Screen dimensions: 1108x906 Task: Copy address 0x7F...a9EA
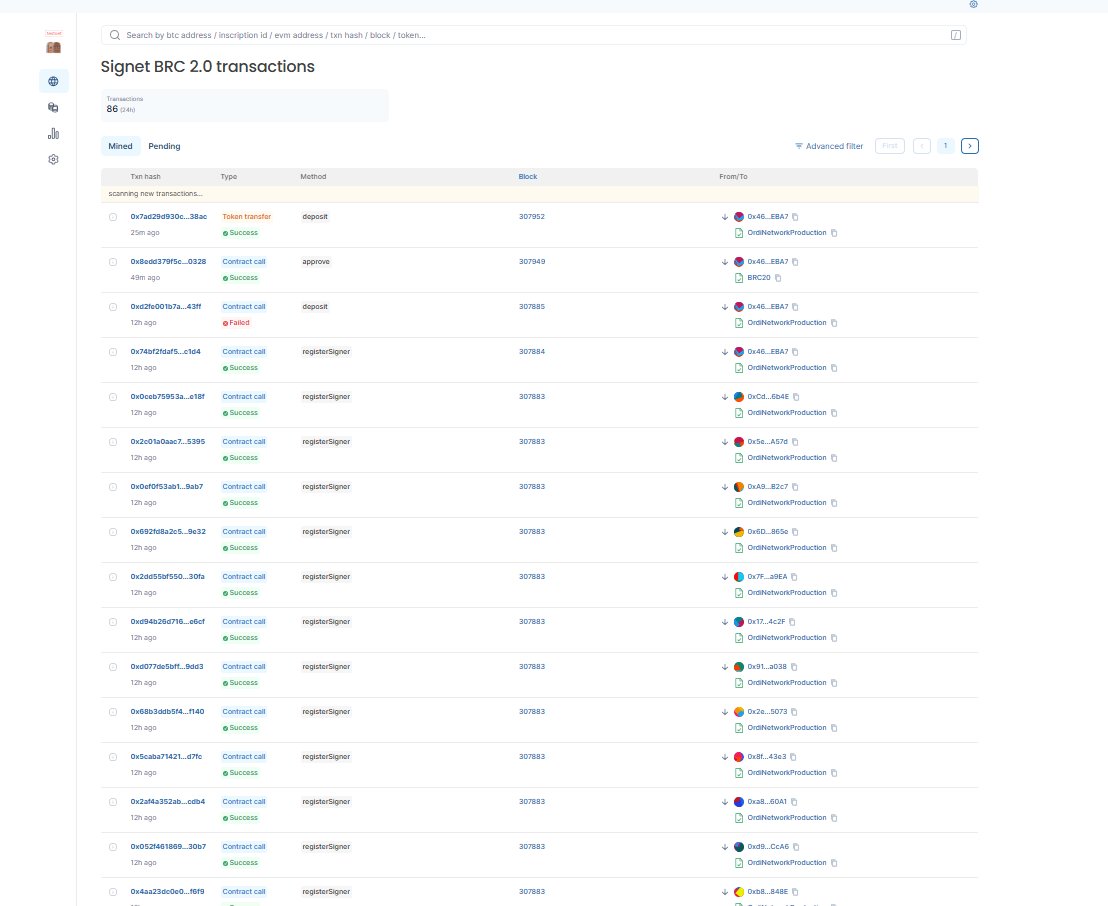pos(794,577)
